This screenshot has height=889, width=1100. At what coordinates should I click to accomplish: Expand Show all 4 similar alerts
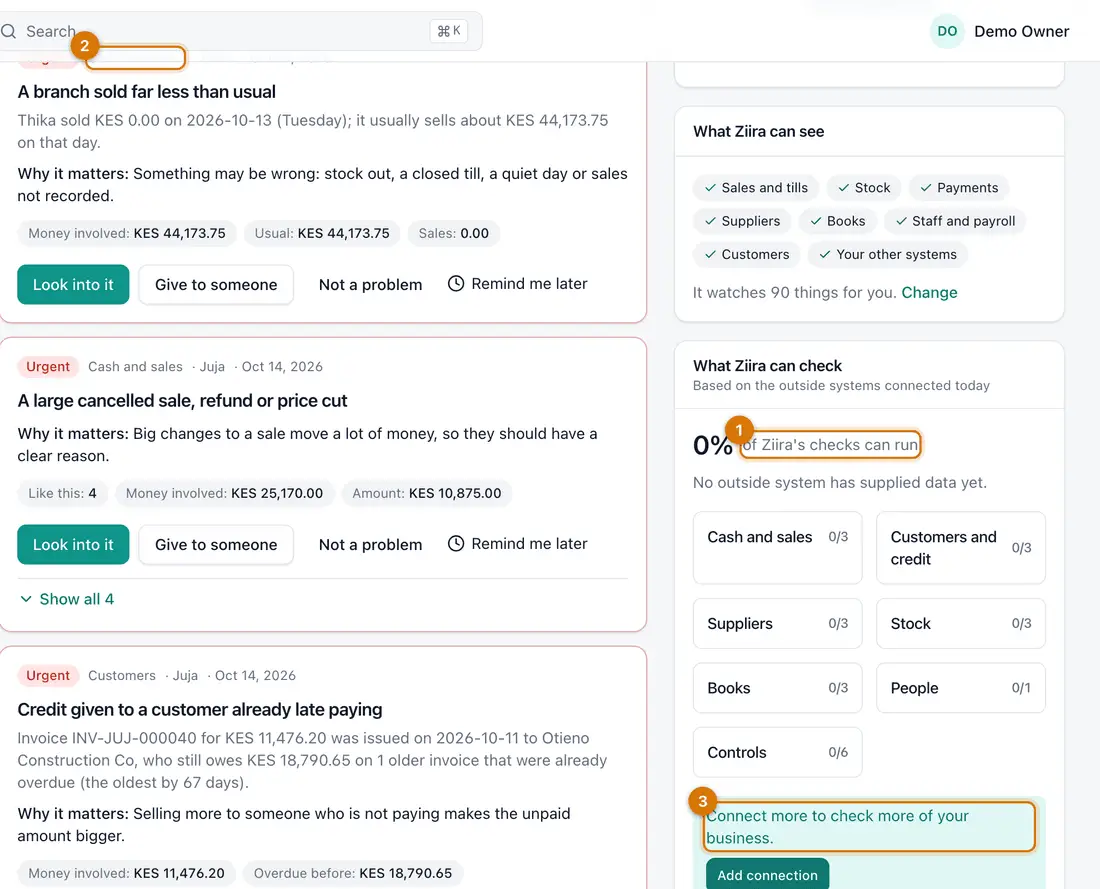tap(67, 599)
